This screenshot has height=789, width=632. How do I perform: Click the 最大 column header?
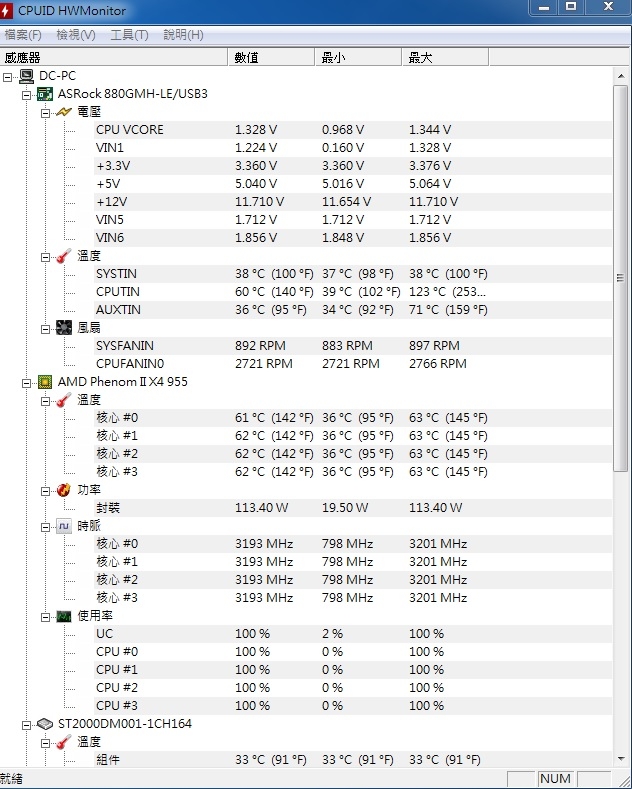tap(445, 57)
